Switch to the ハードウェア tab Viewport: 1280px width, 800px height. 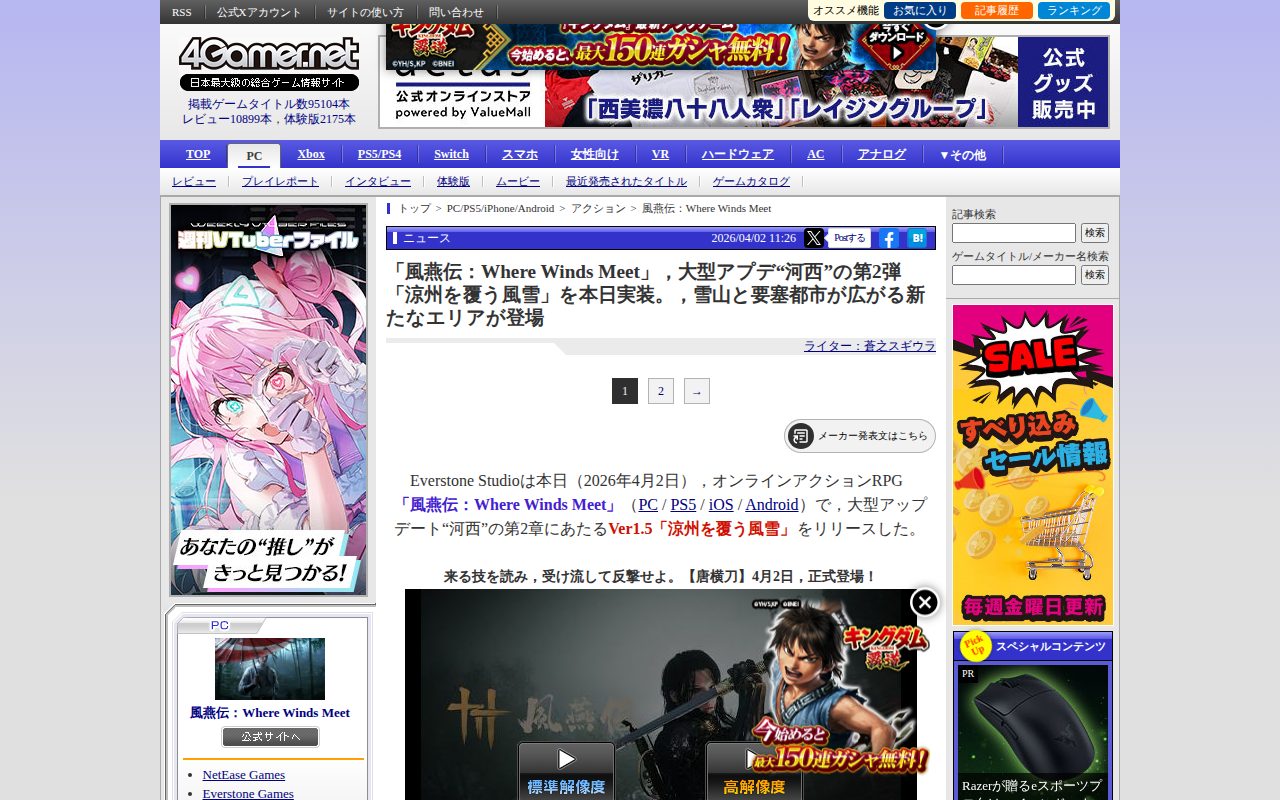pyautogui.click(x=737, y=154)
